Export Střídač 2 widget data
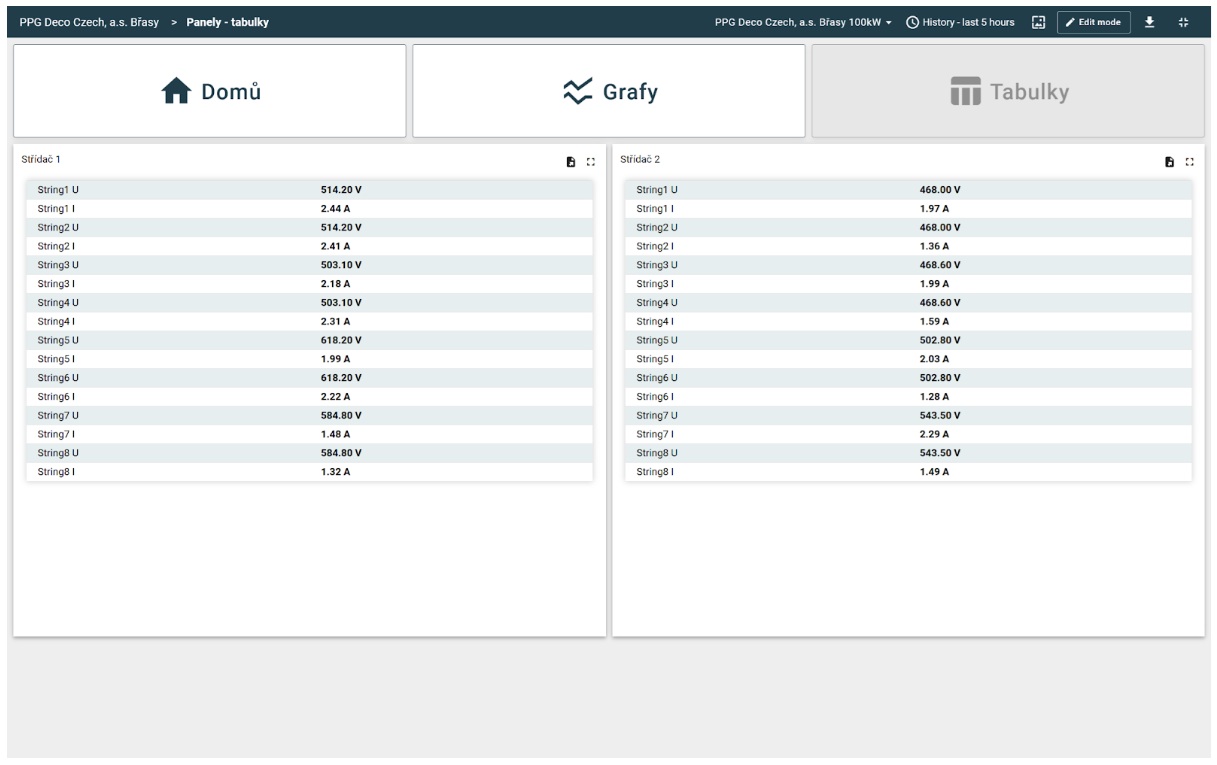This screenshot has width=1217, height=765. click(x=1169, y=162)
